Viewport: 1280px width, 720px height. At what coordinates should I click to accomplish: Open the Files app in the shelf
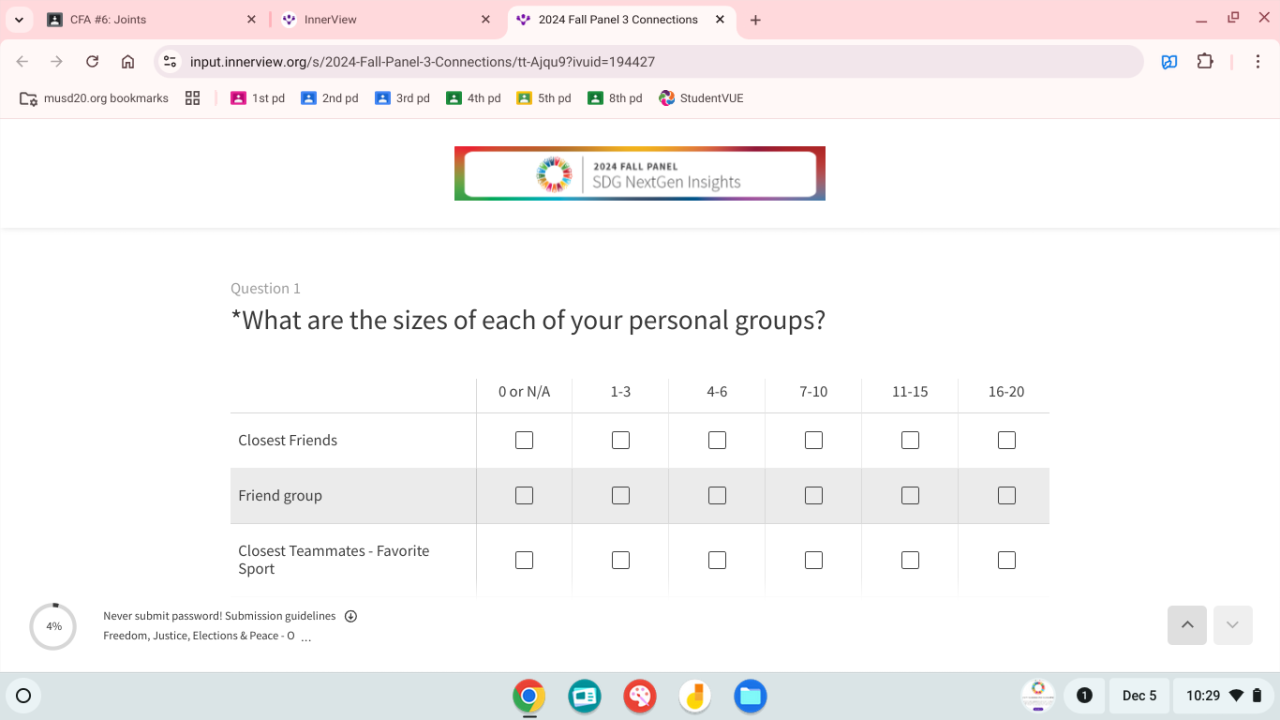coord(750,696)
